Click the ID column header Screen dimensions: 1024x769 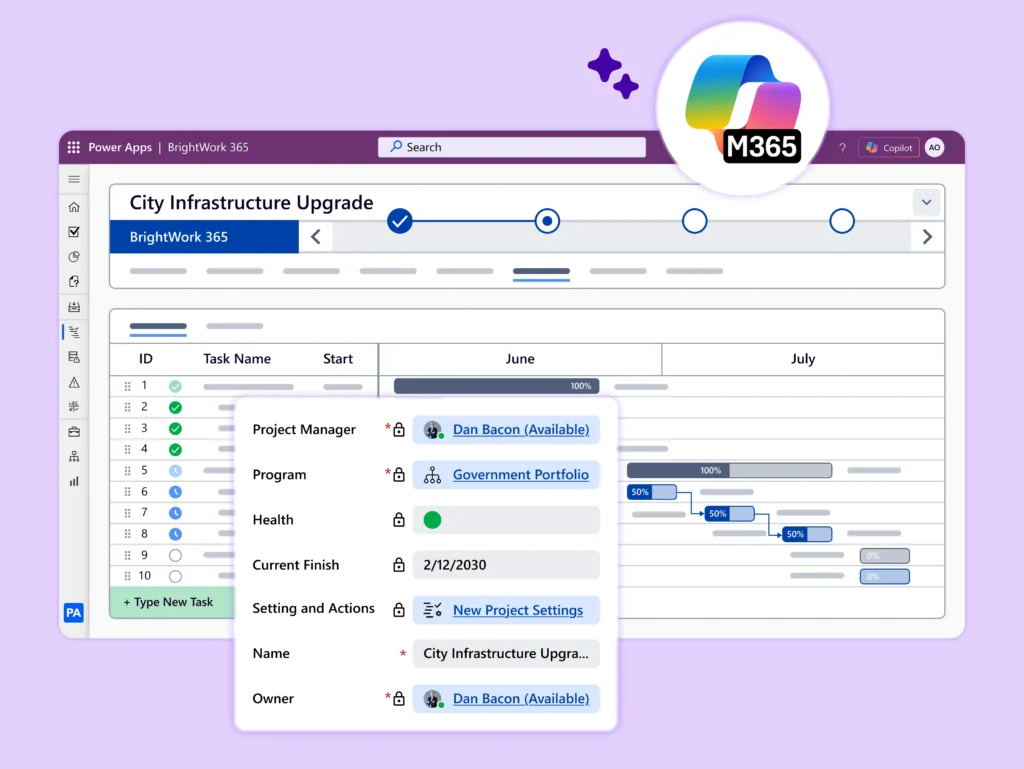(x=146, y=359)
